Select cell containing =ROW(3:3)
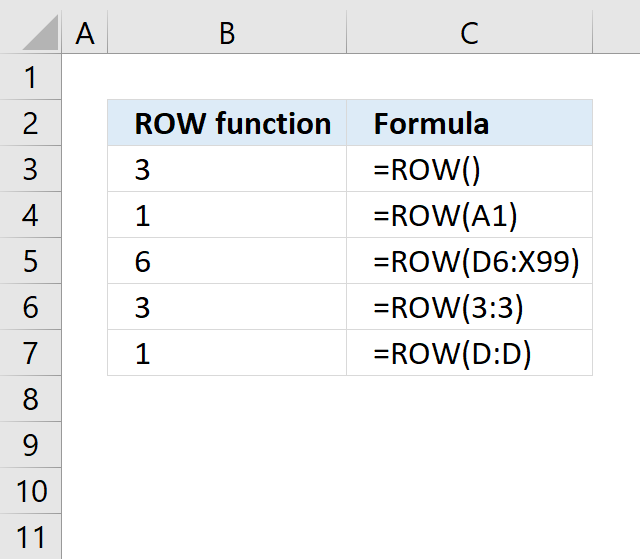 click(x=469, y=307)
